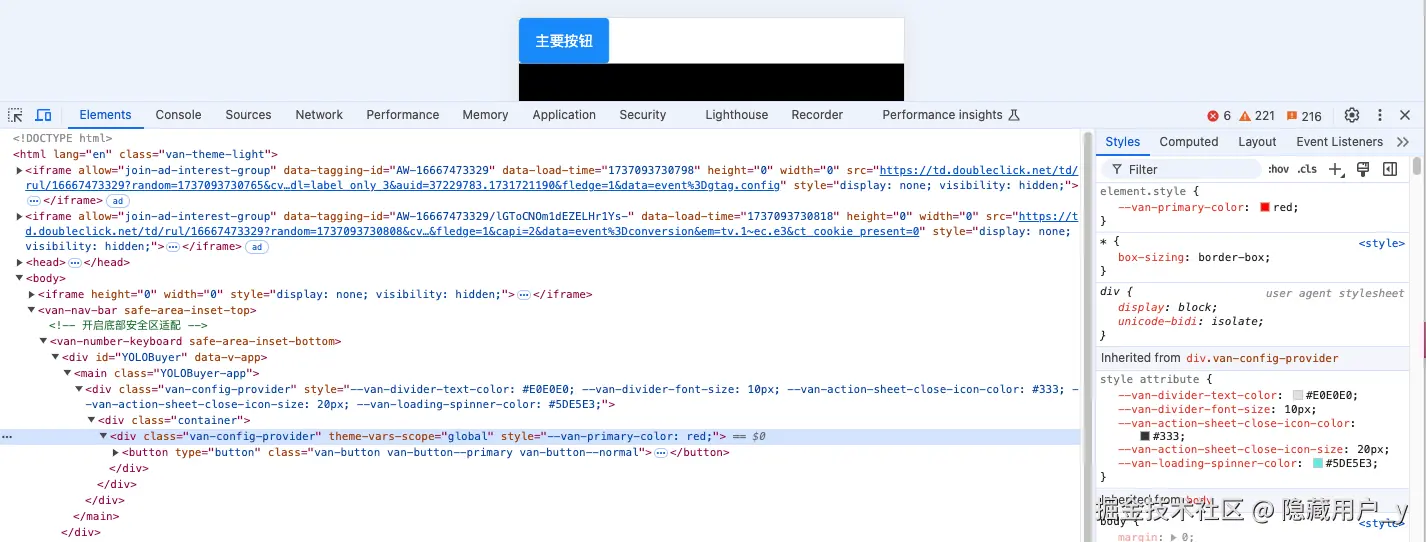Open the DevTools three-dot customize menu

tap(1380, 115)
